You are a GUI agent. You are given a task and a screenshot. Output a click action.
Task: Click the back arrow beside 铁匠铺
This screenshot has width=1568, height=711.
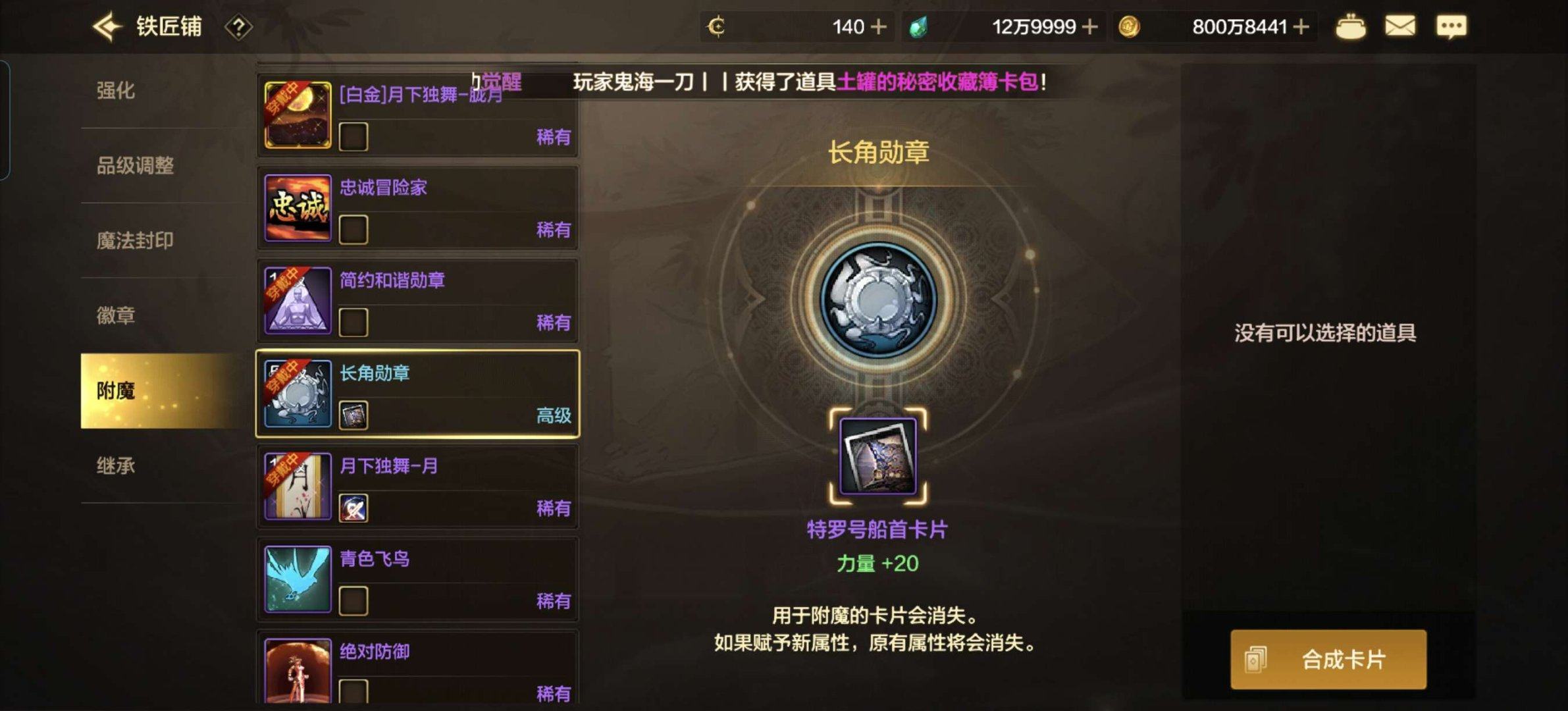click(107, 26)
